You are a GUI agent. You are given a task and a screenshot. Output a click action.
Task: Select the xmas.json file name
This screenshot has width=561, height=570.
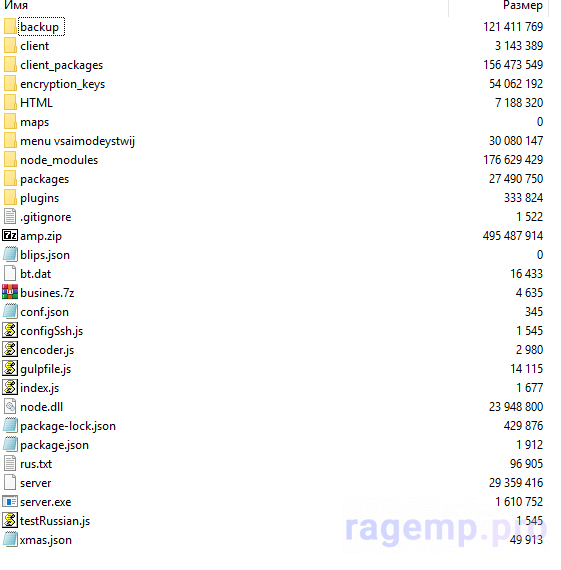point(45,540)
